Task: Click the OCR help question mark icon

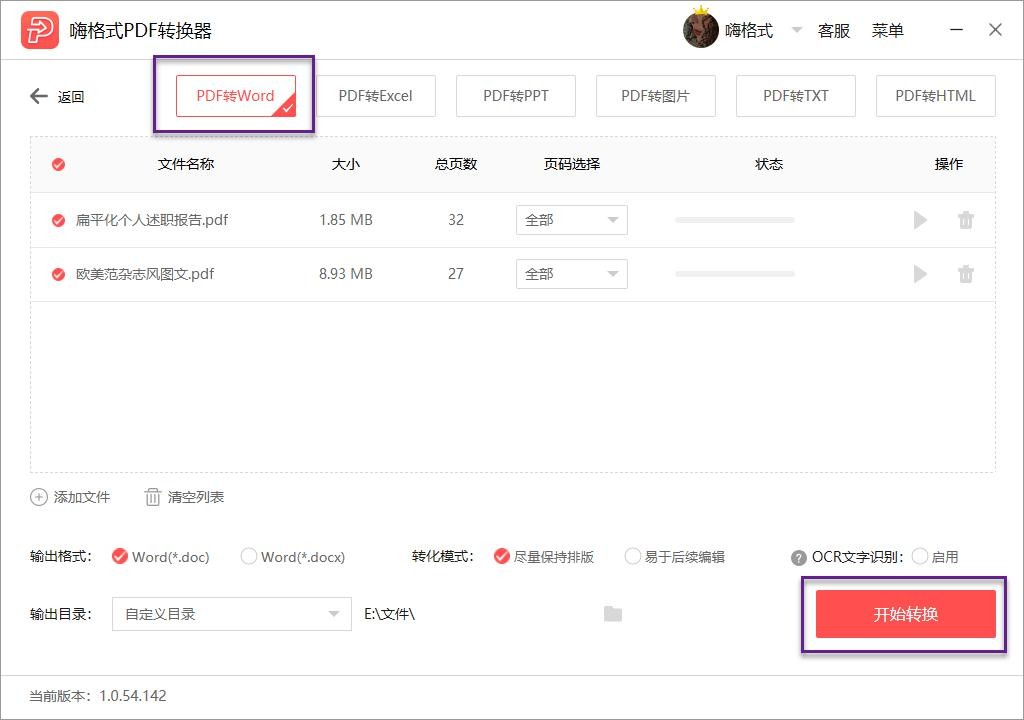Action: [x=798, y=558]
